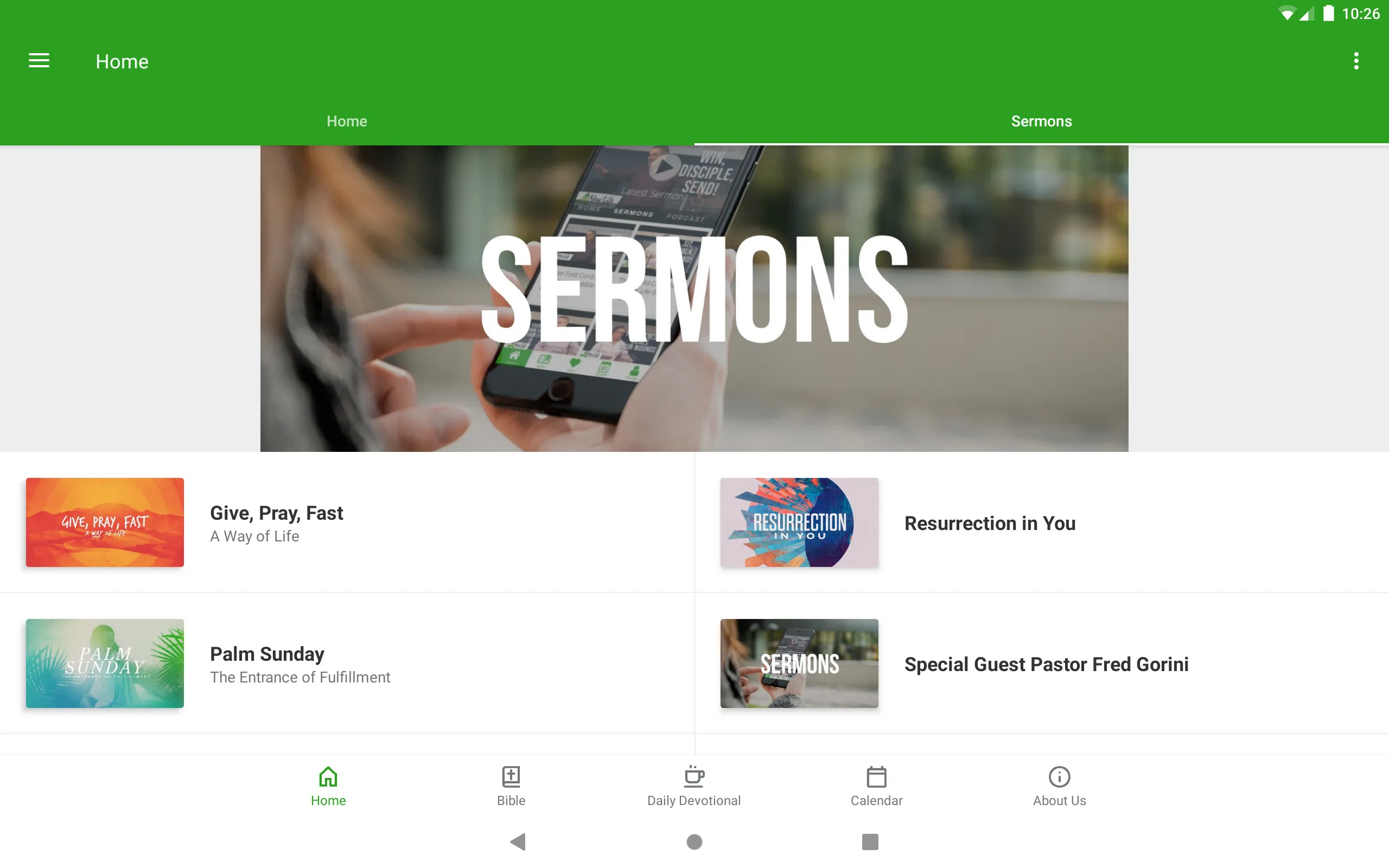Expand the navigation drawer menu

pyautogui.click(x=39, y=61)
